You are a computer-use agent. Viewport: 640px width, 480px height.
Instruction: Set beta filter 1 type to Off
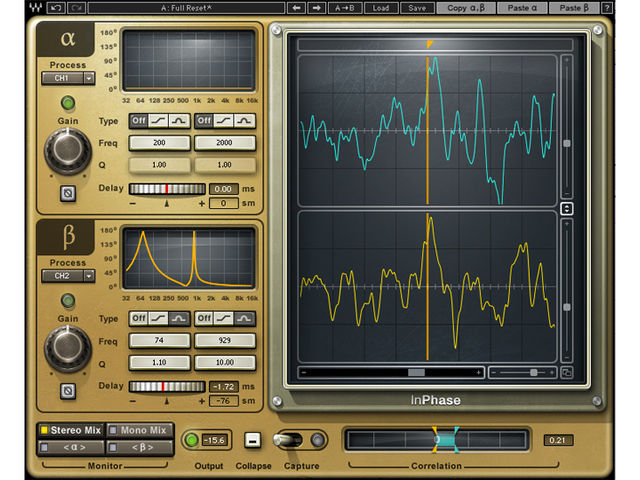click(139, 319)
